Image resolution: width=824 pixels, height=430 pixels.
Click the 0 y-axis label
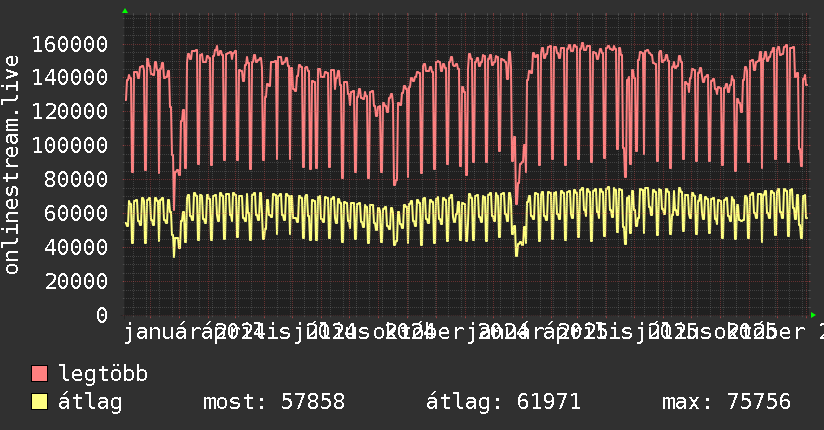(102, 315)
